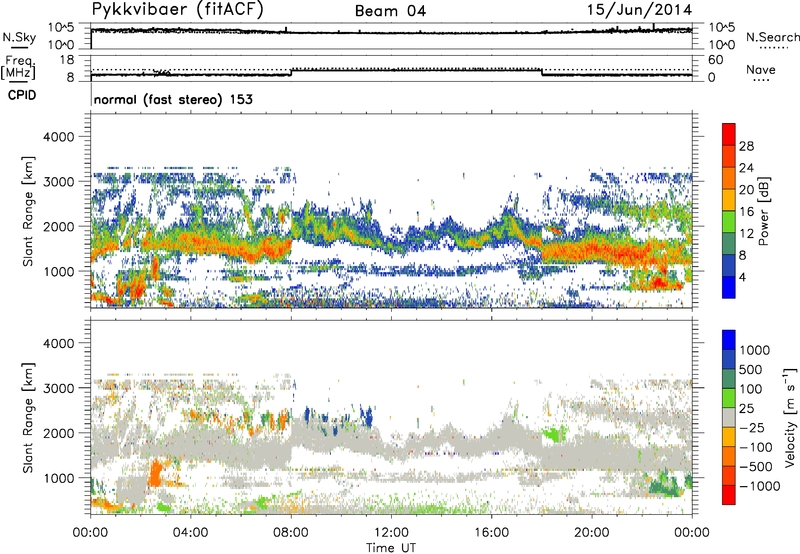Click the "−500" label on Velocity colorbar

tap(755, 467)
